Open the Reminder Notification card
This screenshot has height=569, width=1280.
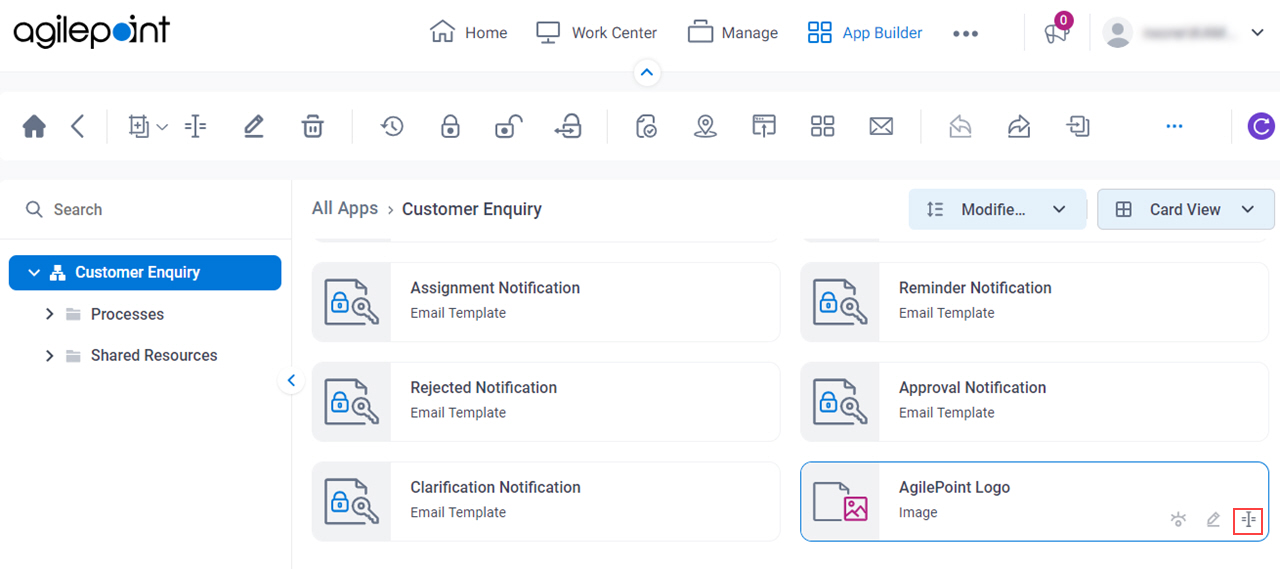pyautogui.click(x=1035, y=302)
